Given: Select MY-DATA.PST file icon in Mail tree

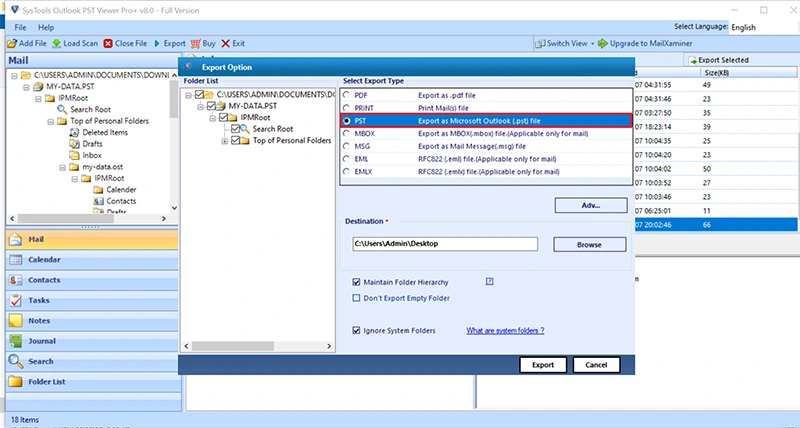Looking at the screenshot, I should coord(38,86).
